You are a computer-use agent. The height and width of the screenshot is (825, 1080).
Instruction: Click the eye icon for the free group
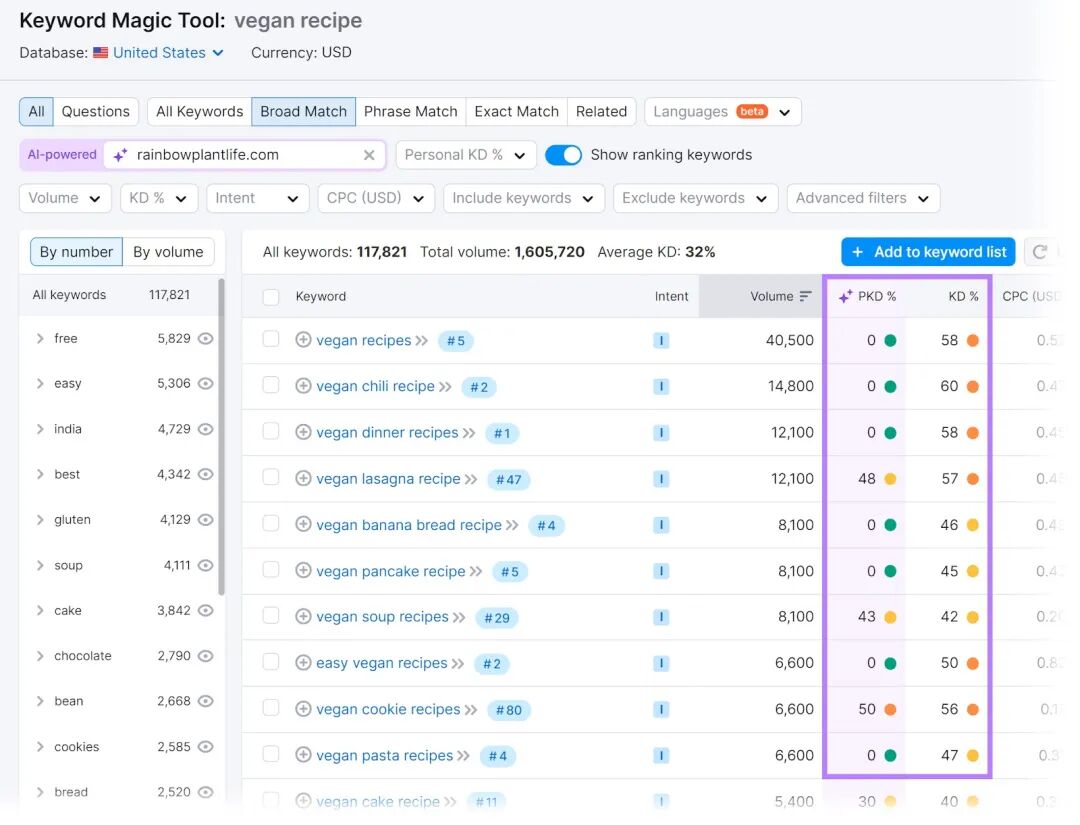click(x=205, y=338)
